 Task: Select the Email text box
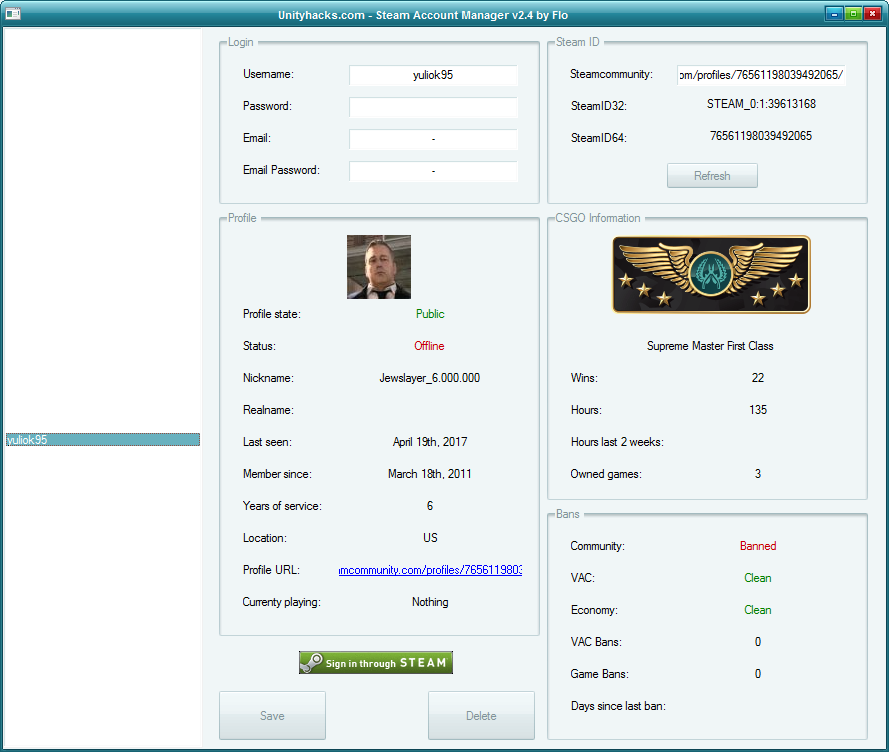(x=433, y=139)
